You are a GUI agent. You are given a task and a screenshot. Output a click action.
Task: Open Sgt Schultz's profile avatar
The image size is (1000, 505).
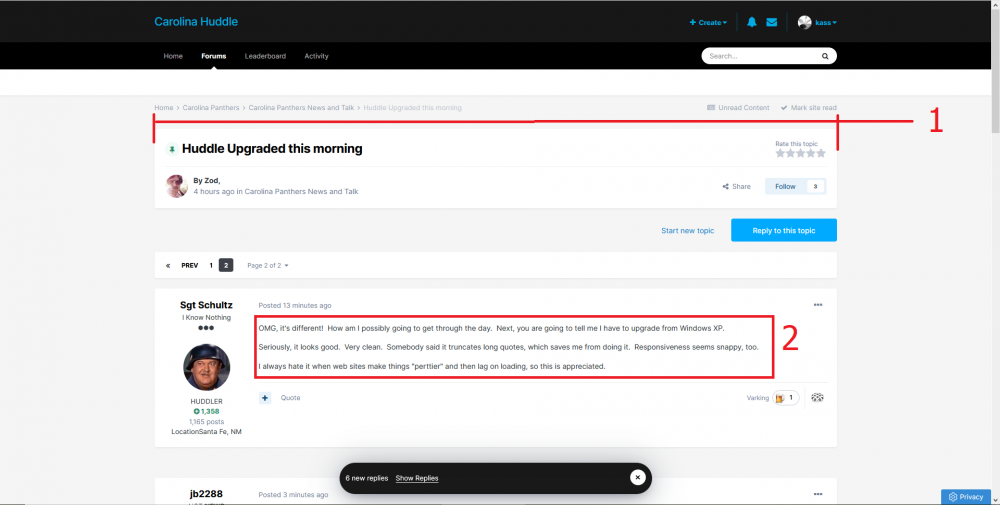tap(207, 367)
